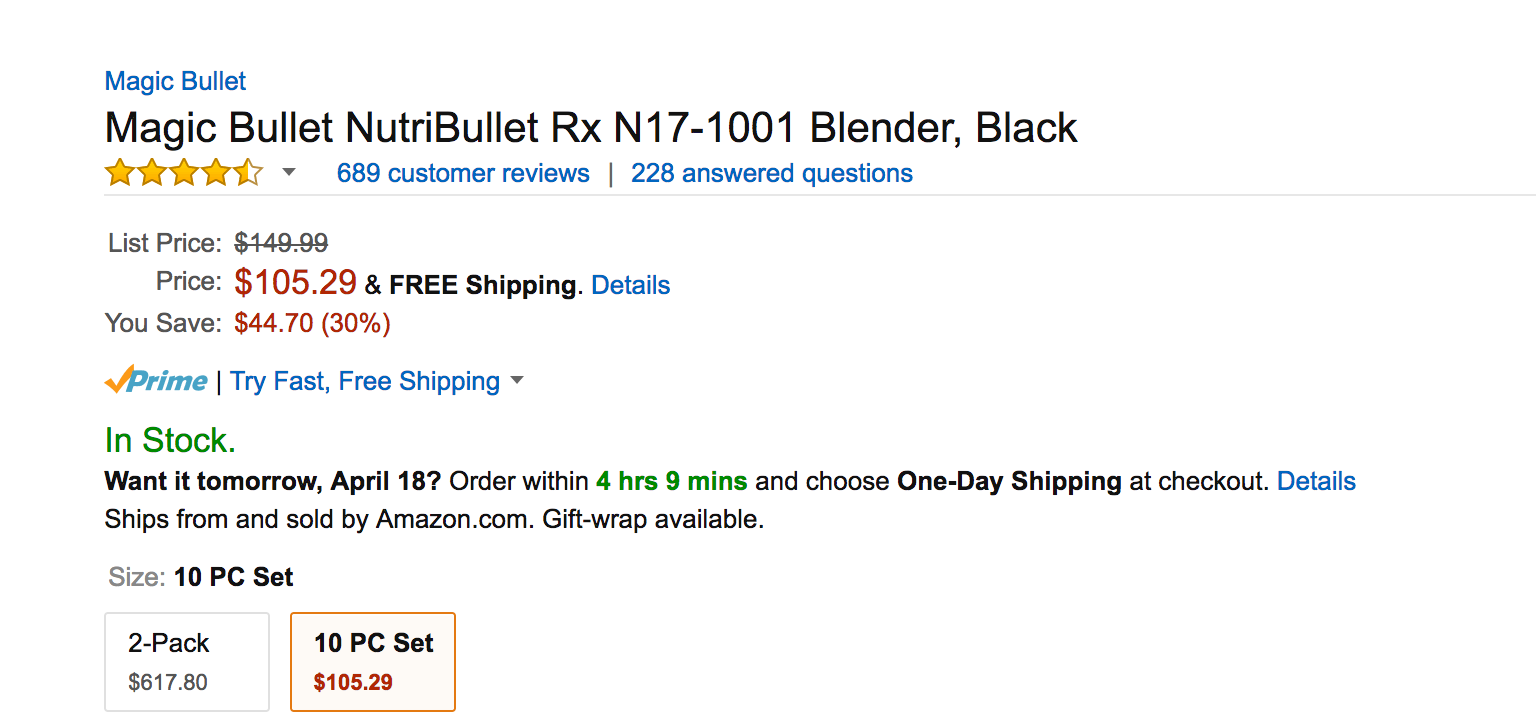
Task: Open rating breakdown arrow beside stars
Action: coord(289,173)
